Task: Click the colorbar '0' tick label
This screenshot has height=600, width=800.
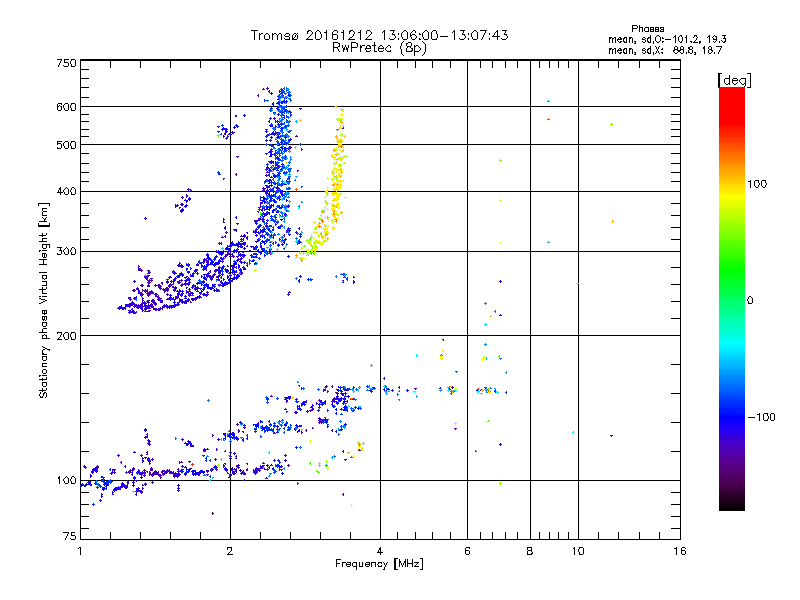Action: (750, 301)
